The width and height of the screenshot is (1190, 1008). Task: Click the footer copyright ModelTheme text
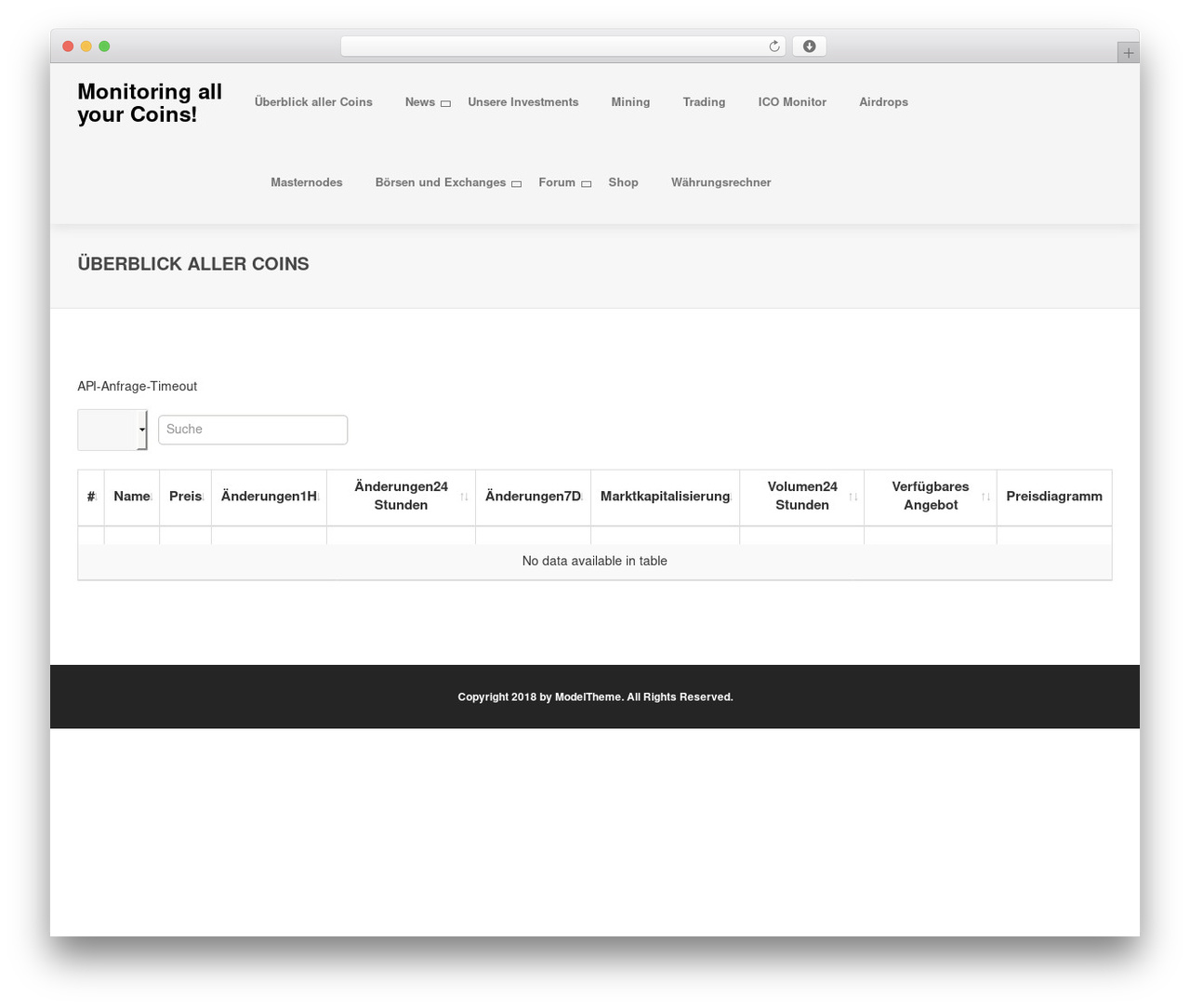[x=595, y=696]
